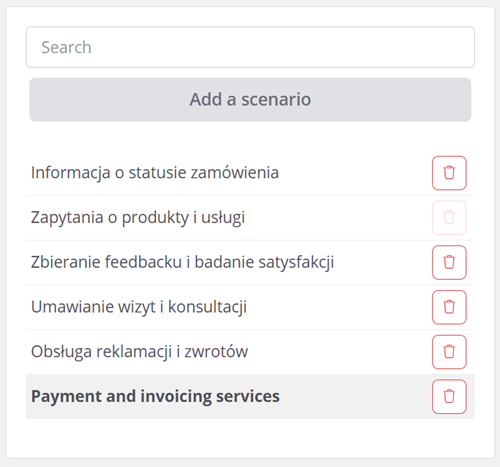Click into the Search scenarios field
Image resolution: width=500 pixels, height=467 pixels.
[250, 47]
